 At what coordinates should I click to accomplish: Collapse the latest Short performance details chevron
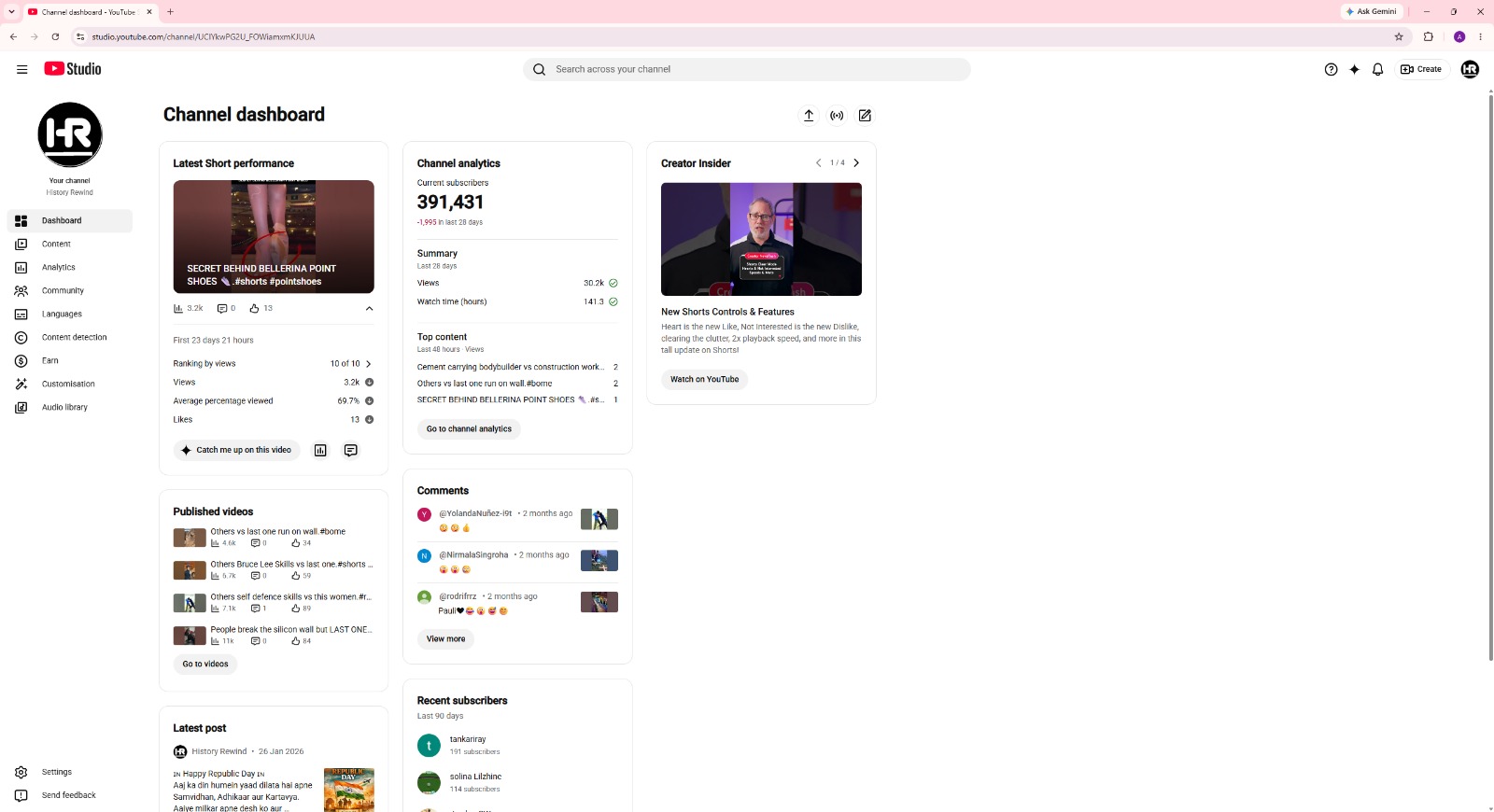pos(369,308)
